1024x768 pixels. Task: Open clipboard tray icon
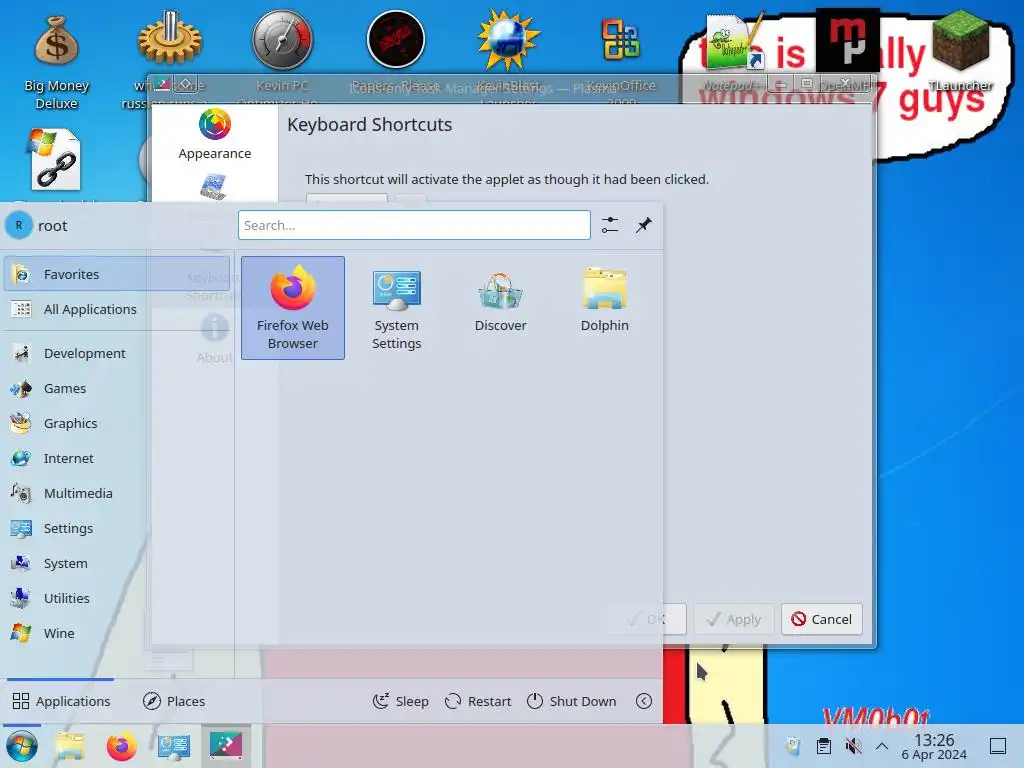(x=824, y=746)
